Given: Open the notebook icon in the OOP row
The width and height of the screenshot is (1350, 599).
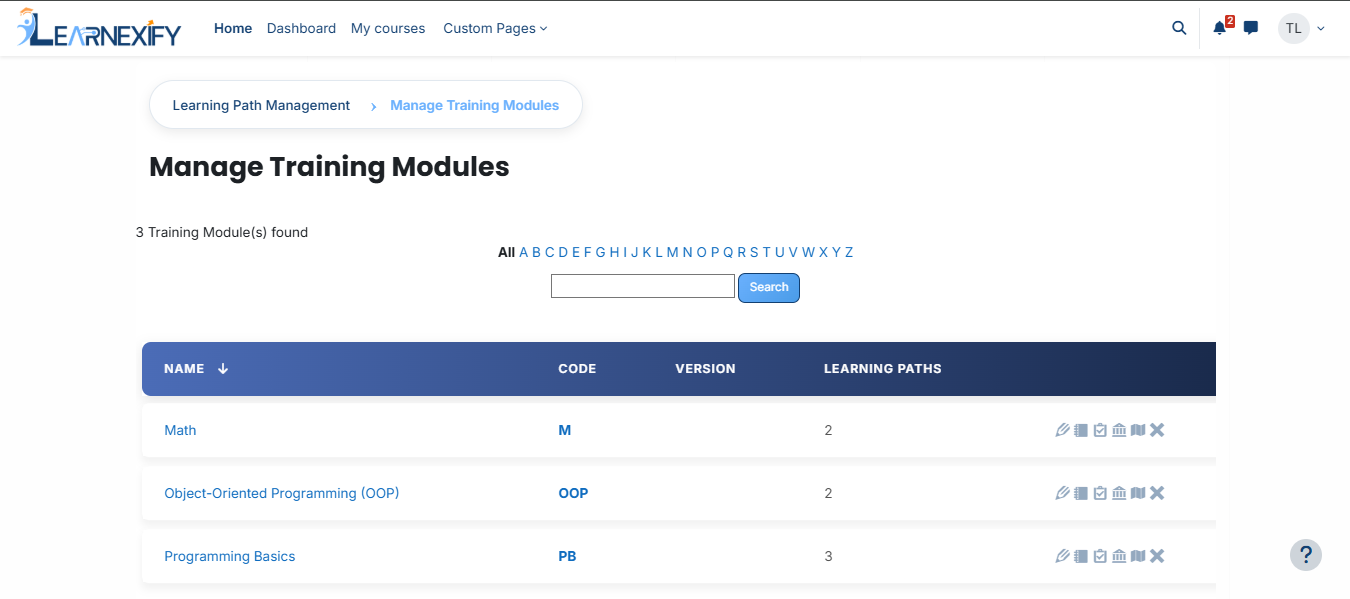Looking at the screenshot, I should click(x=1081, y=493).
